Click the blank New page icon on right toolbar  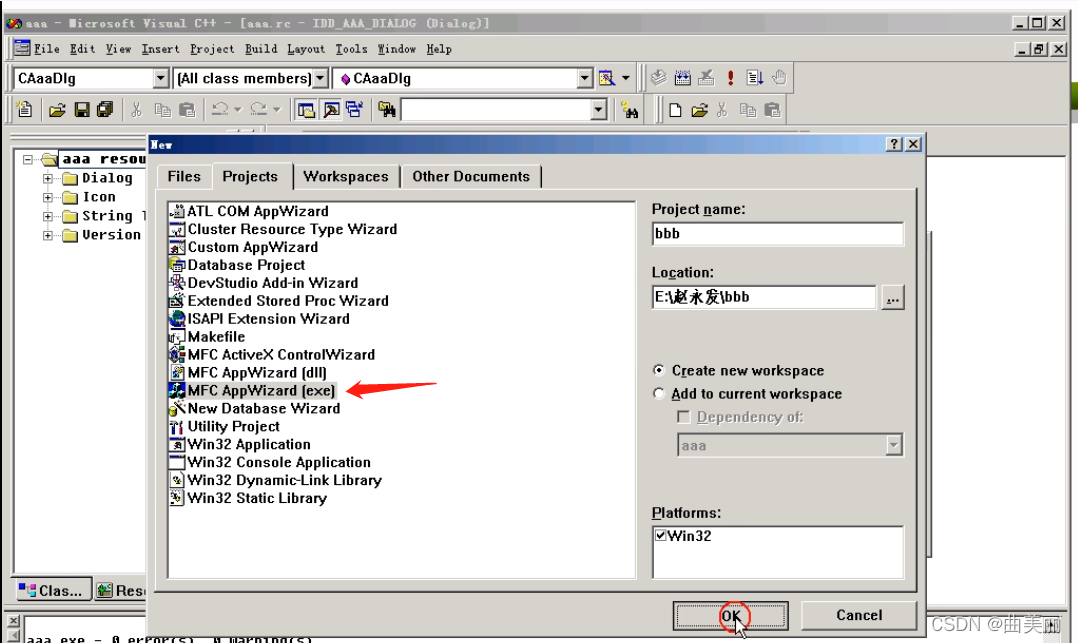[x=675, y=110]
